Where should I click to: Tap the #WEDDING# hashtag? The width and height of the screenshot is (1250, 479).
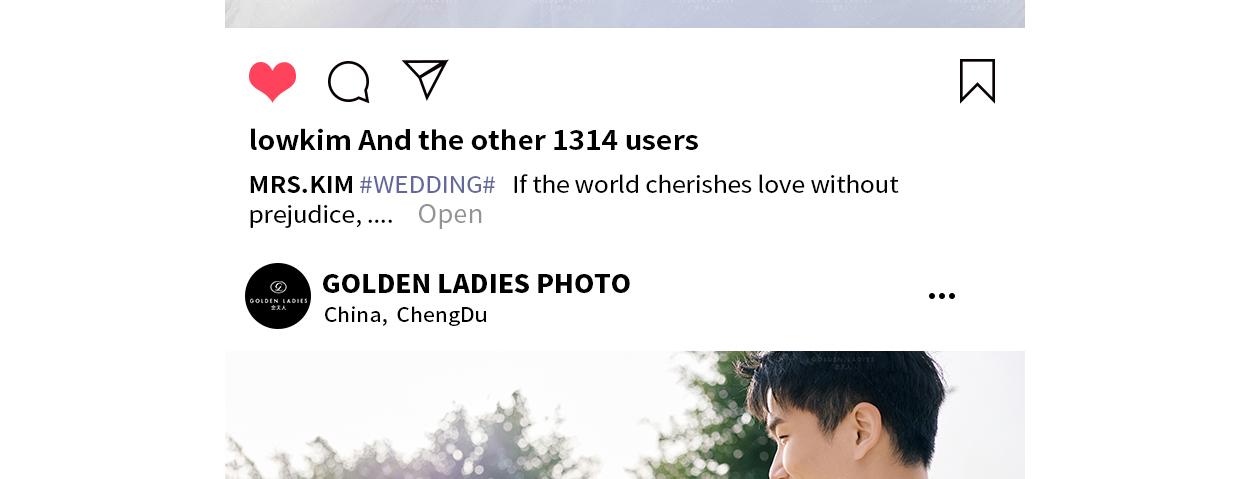(427, 185)
